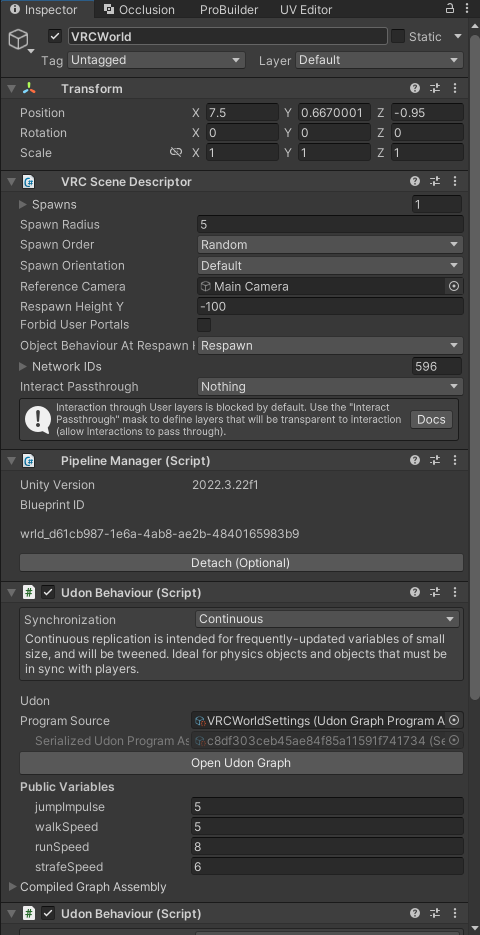The width and height of the screenshot is (480, 935).
Task: Check Forbid User Portals
Action: pos(204,325)
